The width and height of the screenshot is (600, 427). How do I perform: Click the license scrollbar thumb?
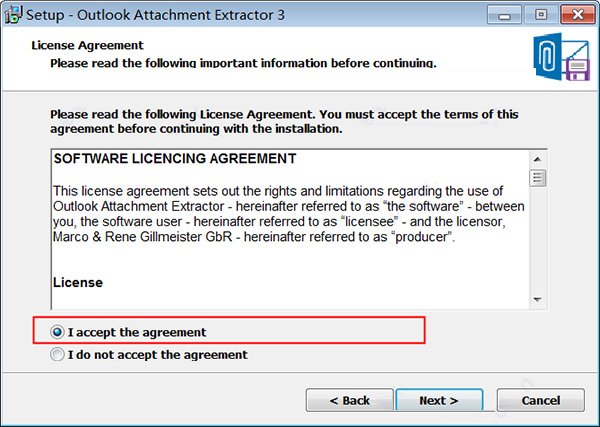(x=538, y=178)
